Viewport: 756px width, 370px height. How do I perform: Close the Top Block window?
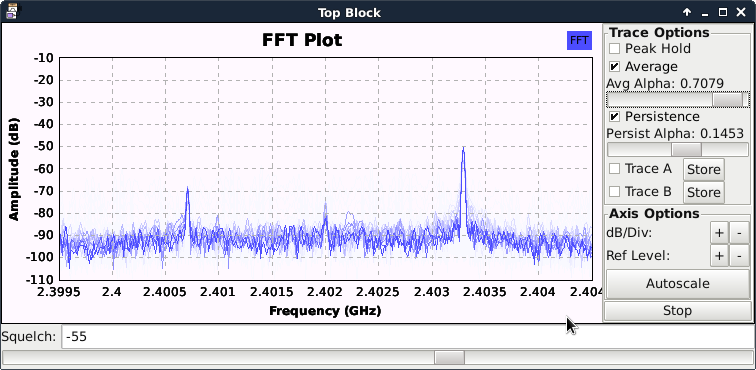click(x=741, y=13)
